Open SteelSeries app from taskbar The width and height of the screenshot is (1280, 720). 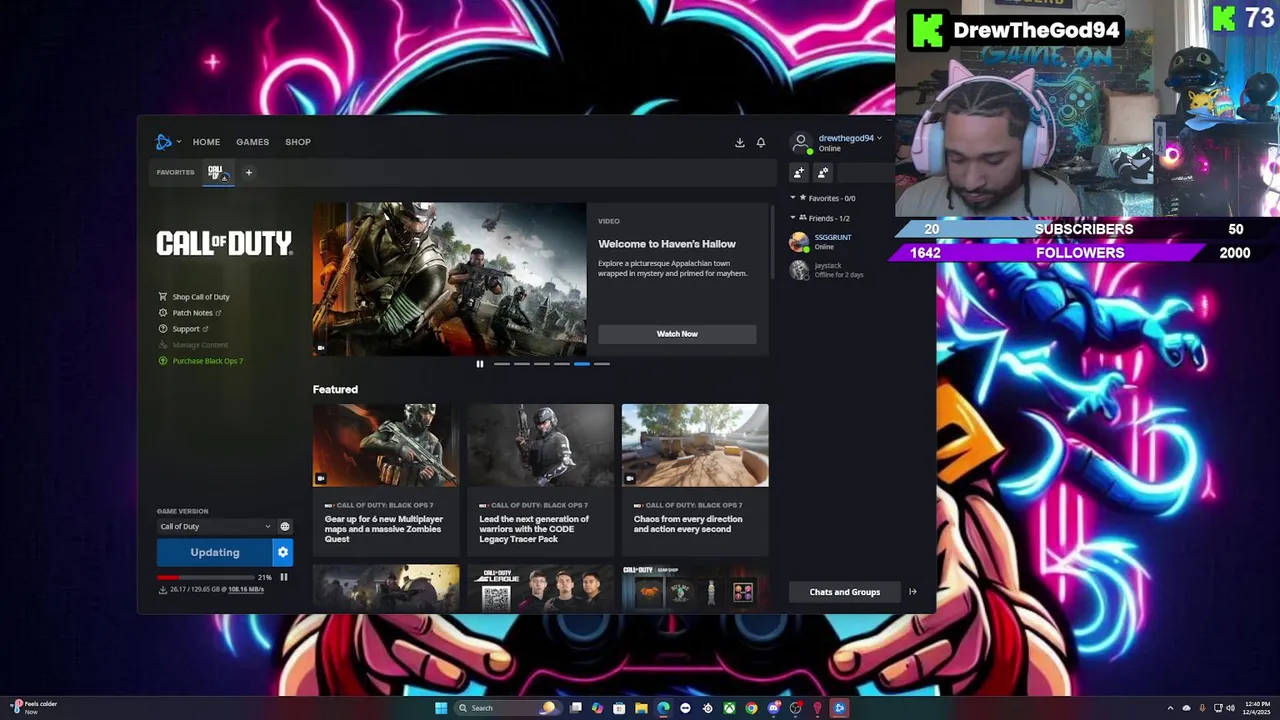707,708
